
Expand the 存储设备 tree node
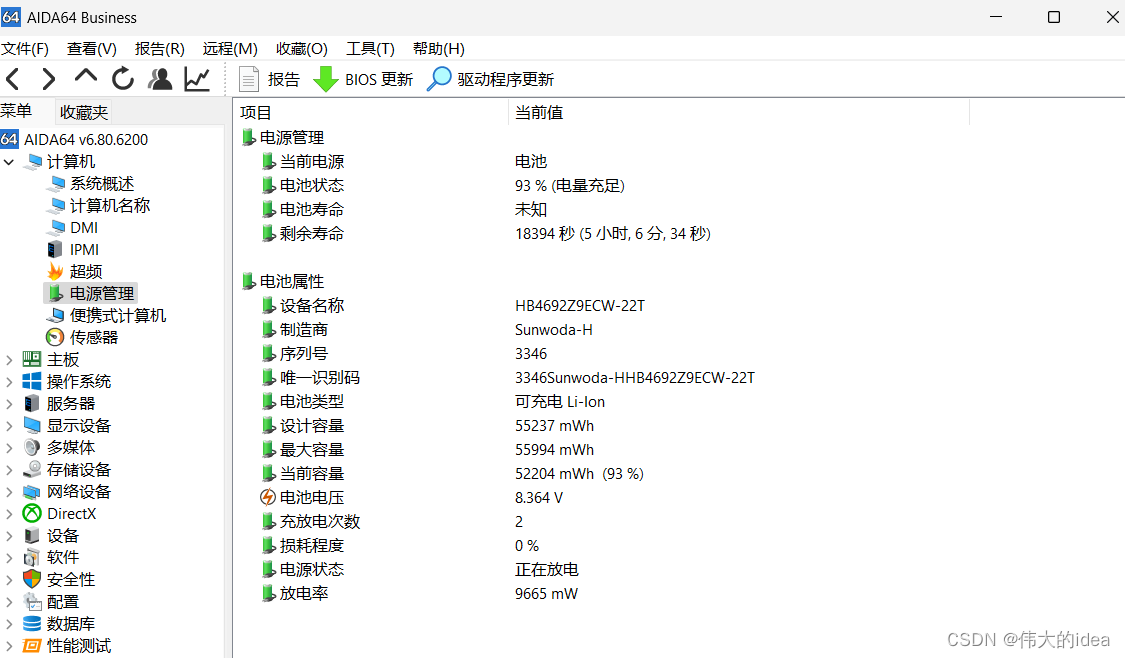(9, 470)
